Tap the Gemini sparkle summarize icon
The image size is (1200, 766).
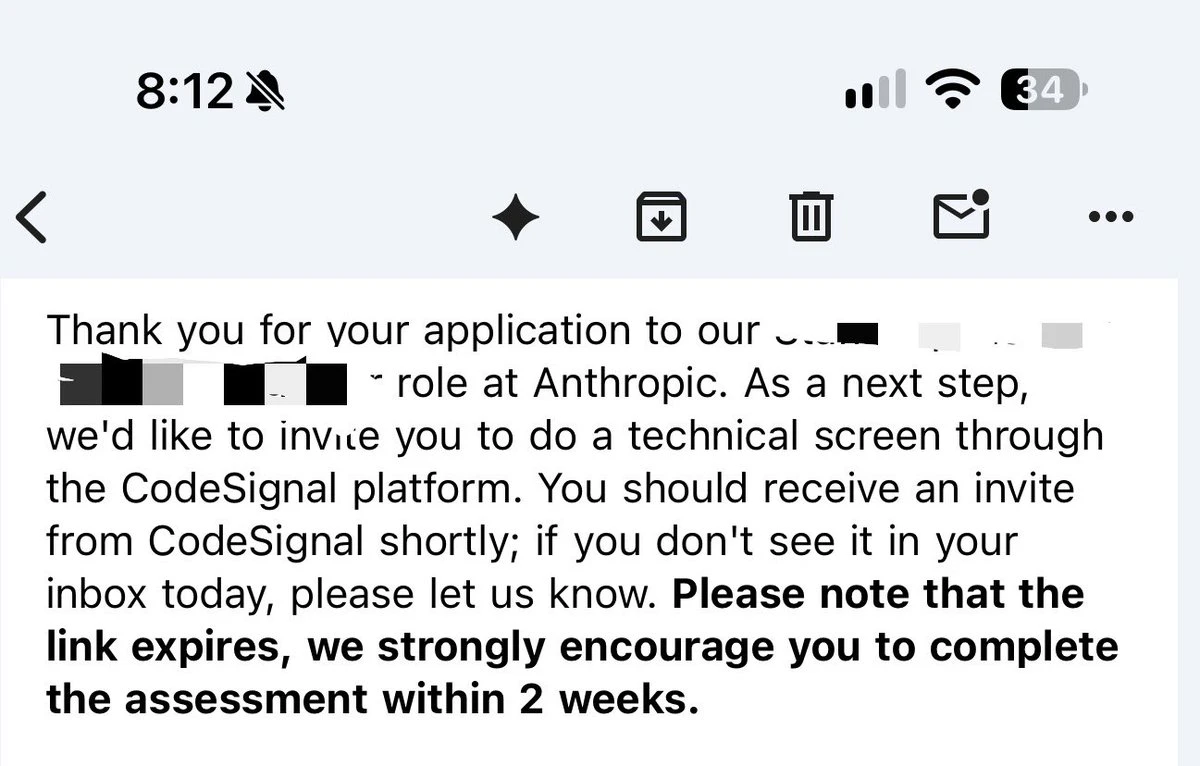coord(516,216)
